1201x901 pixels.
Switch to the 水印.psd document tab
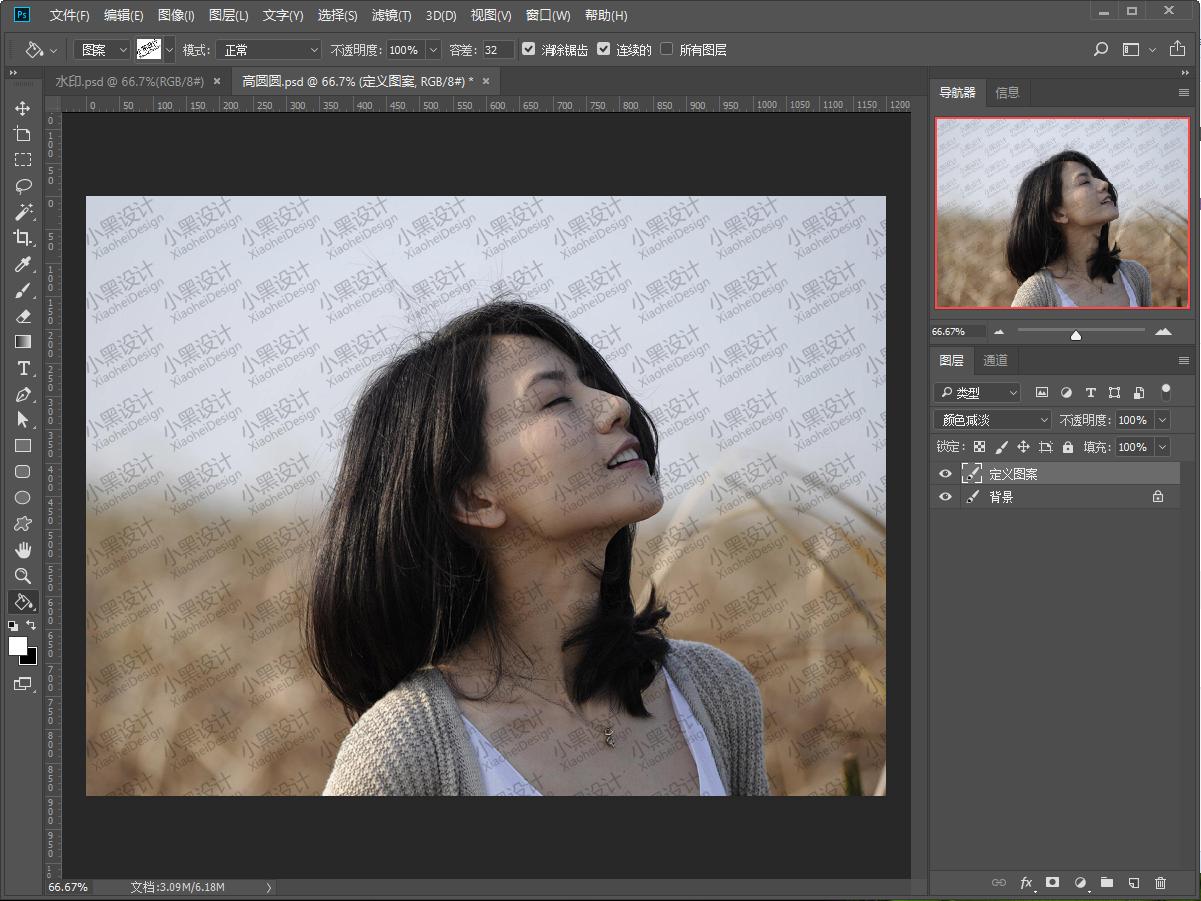pos(129,81)
